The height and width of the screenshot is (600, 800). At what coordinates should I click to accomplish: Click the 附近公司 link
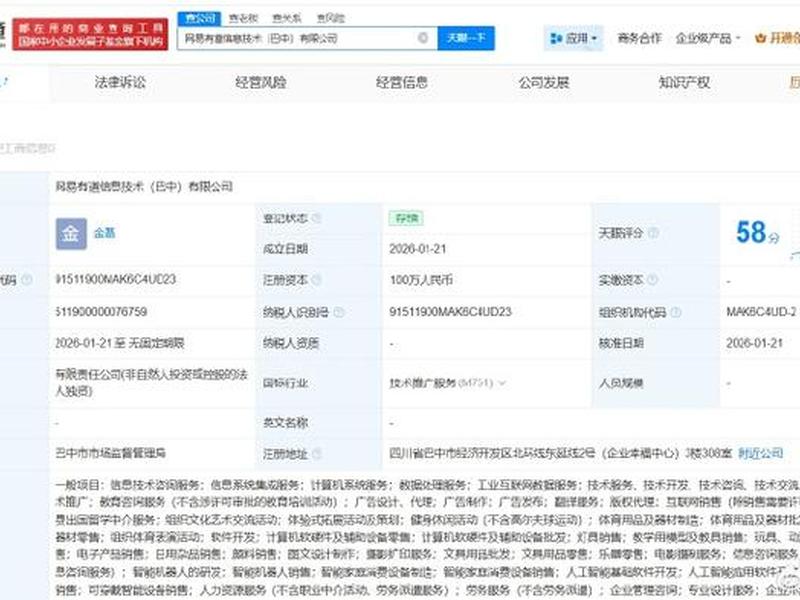(760, 453)
